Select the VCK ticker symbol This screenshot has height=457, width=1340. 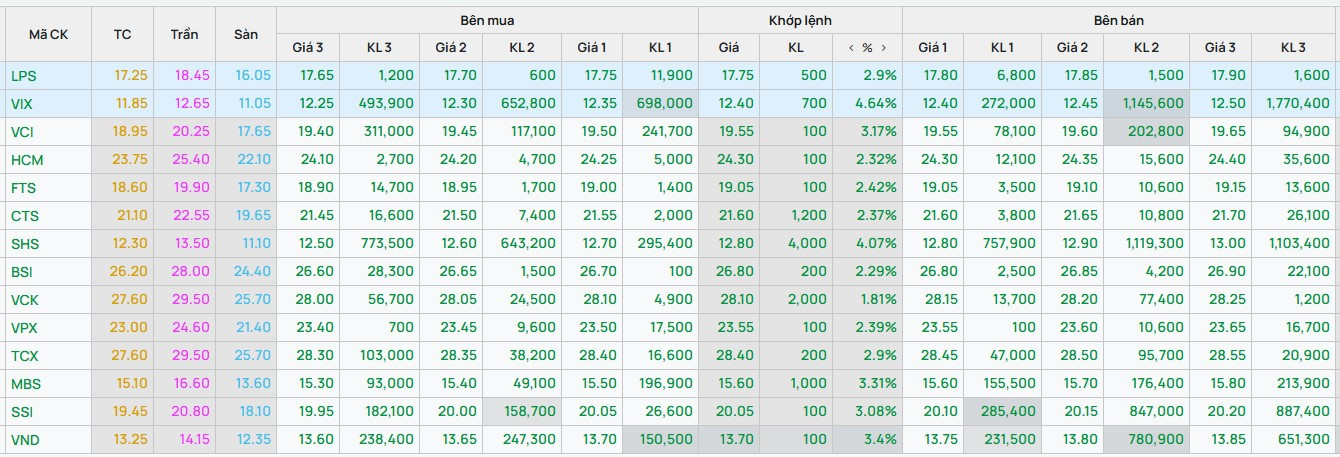25,300
